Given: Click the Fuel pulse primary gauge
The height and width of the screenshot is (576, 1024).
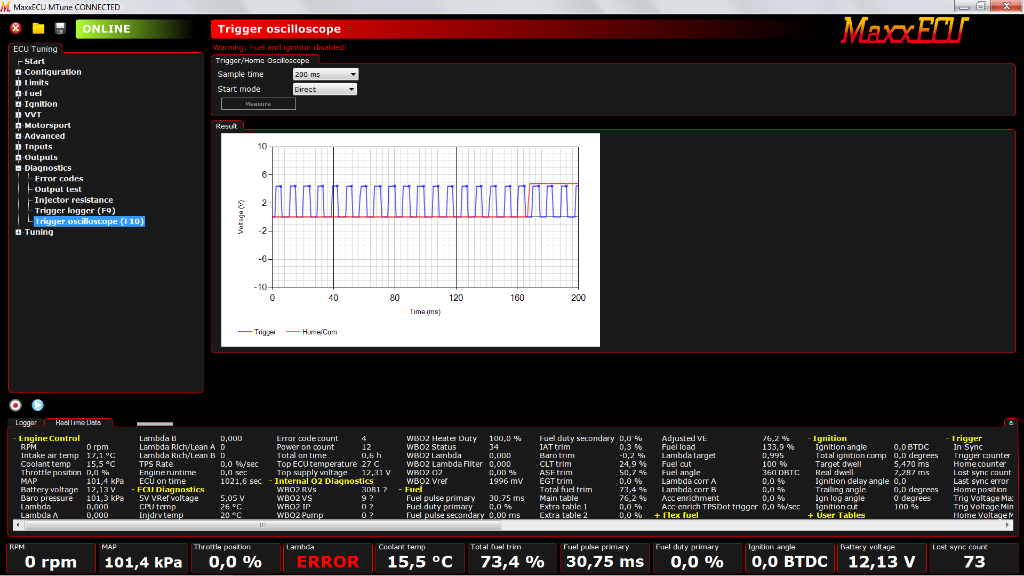Looking at the screenshot, I should (605, 558).
